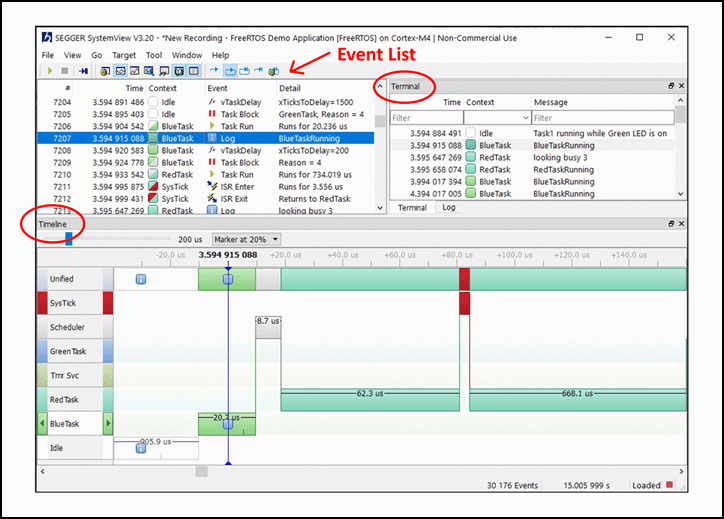Click the CPU Load chart toolbar icon
Screen dimensions: 724x519
coord(134,71)
